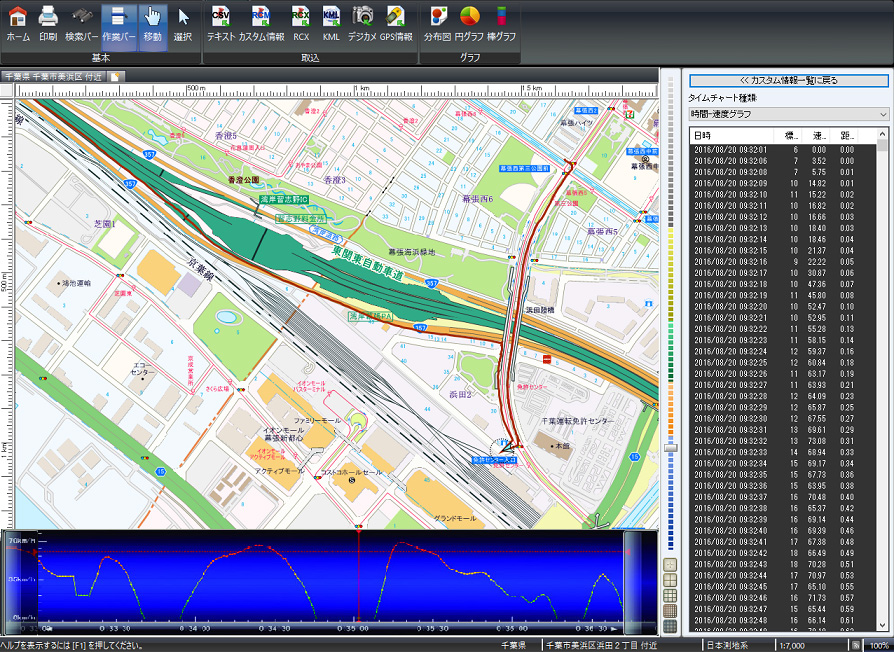Click the status bar feed icon beside 100%
894x652 pixels.
click(x=856, y=646)
